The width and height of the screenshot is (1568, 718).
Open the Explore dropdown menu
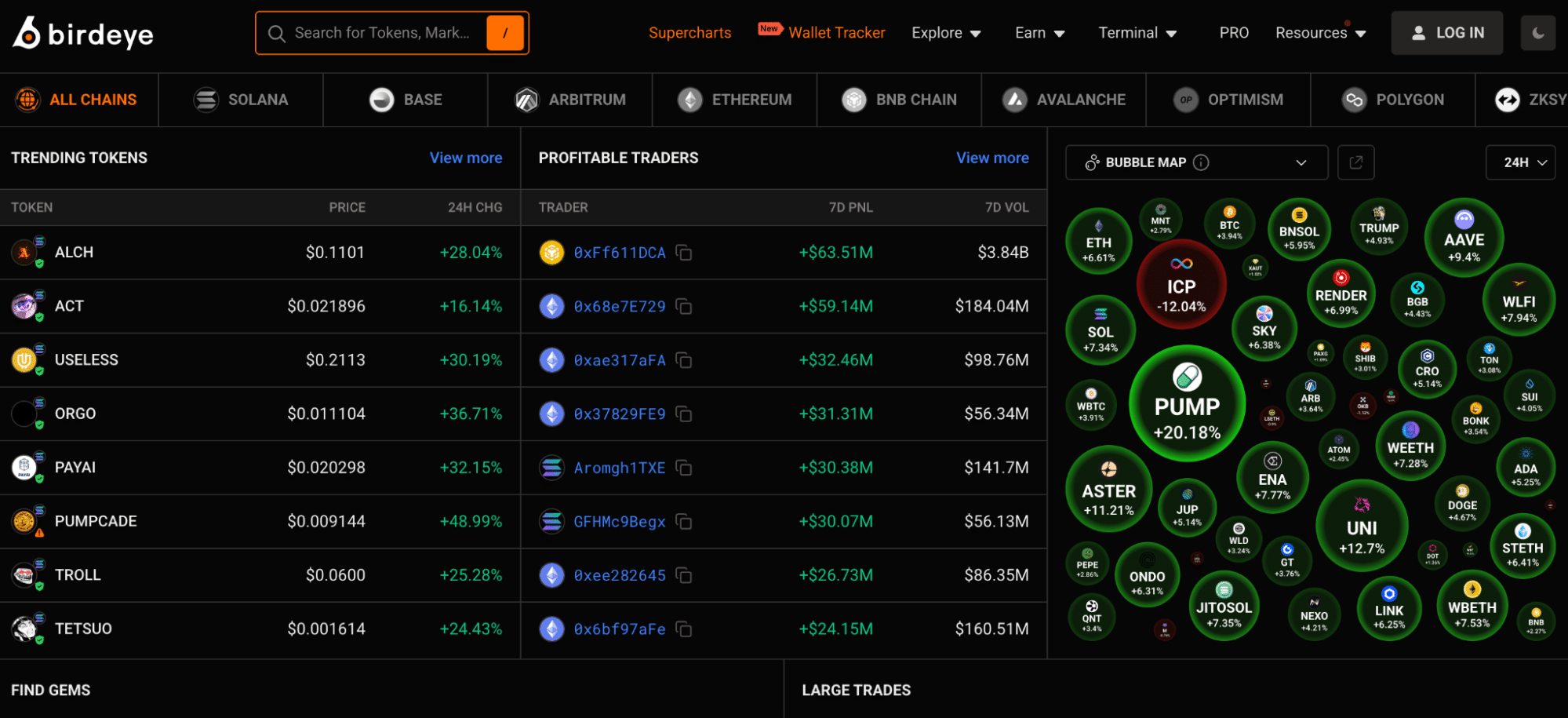(946, 32)
